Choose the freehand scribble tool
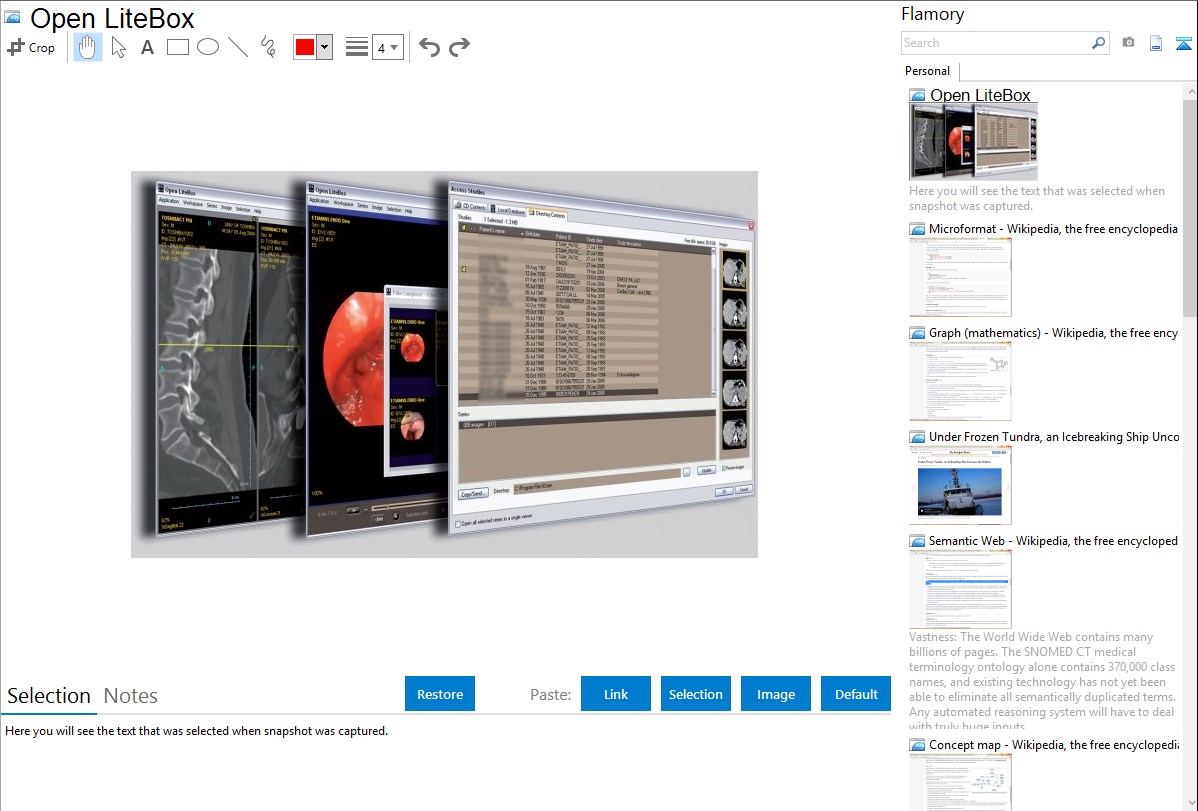 (x=268, y=47)
